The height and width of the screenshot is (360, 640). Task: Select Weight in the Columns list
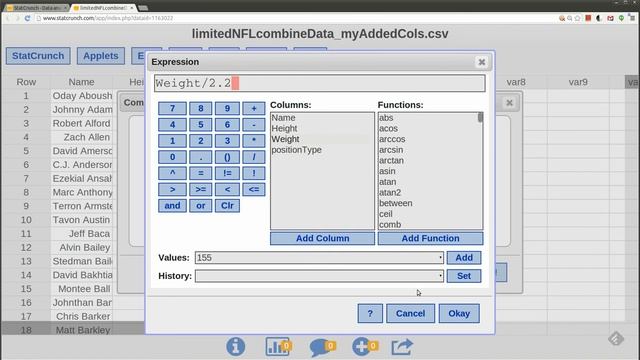tap(285, 139)
